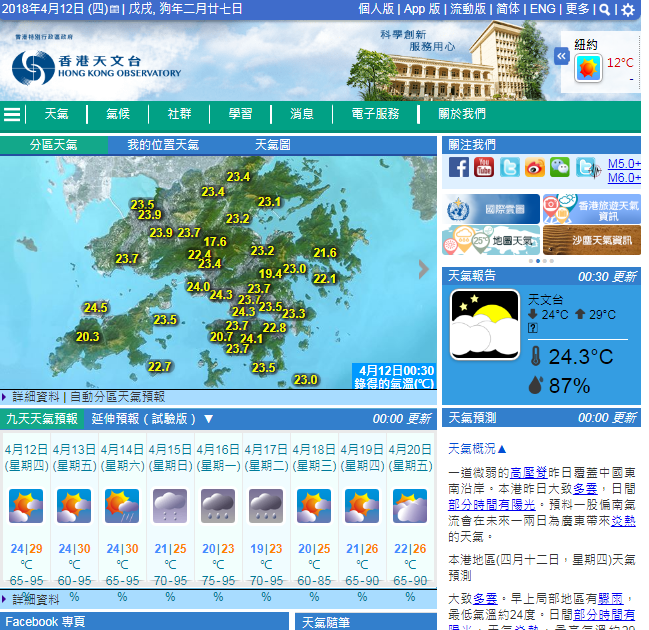Click the search magnifier icon
The height and width of the screenshot is (630, 649).
(x=605, y=9)
